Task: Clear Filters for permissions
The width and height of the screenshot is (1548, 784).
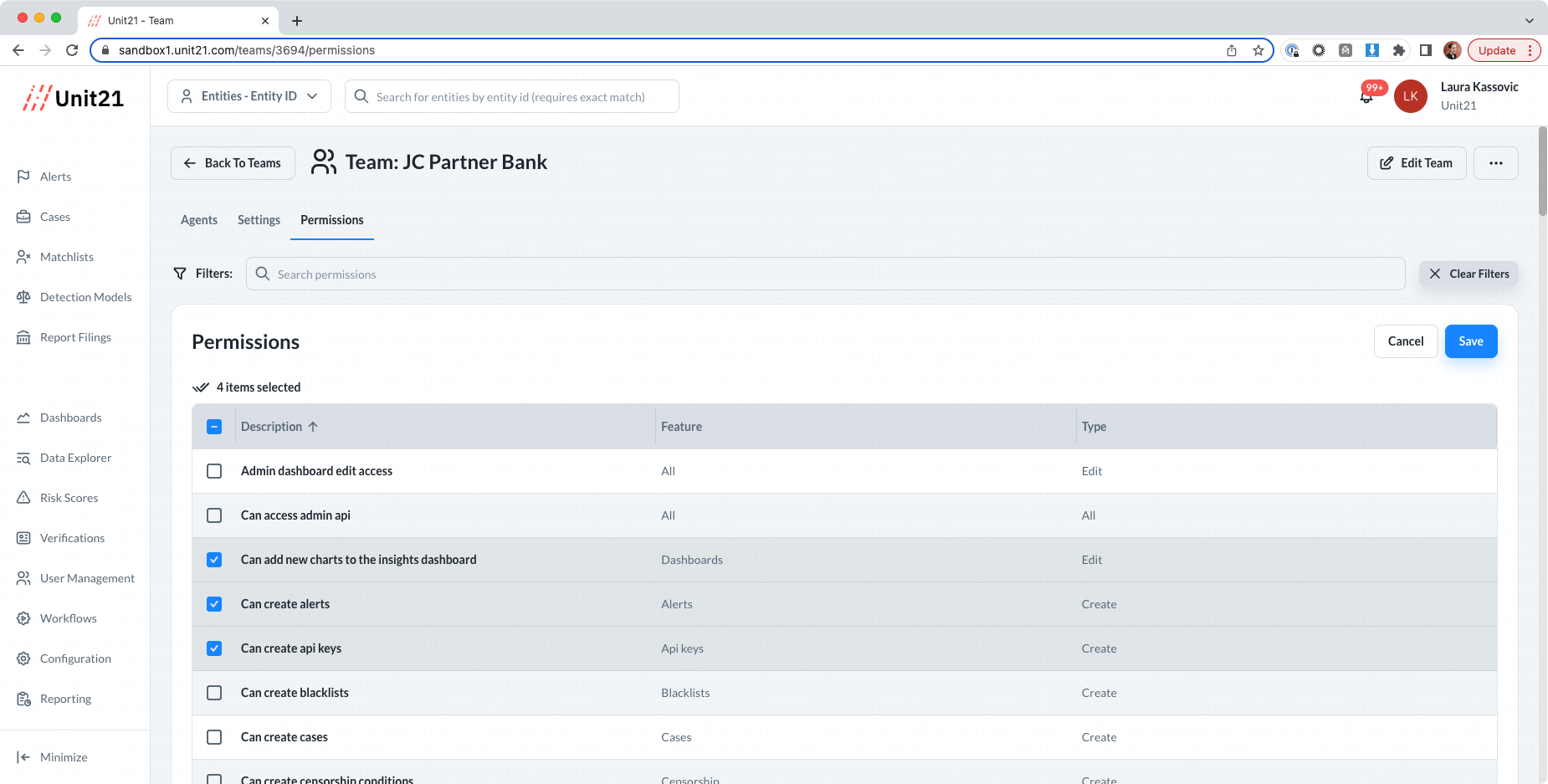Action: click(x=1469, y=274)
